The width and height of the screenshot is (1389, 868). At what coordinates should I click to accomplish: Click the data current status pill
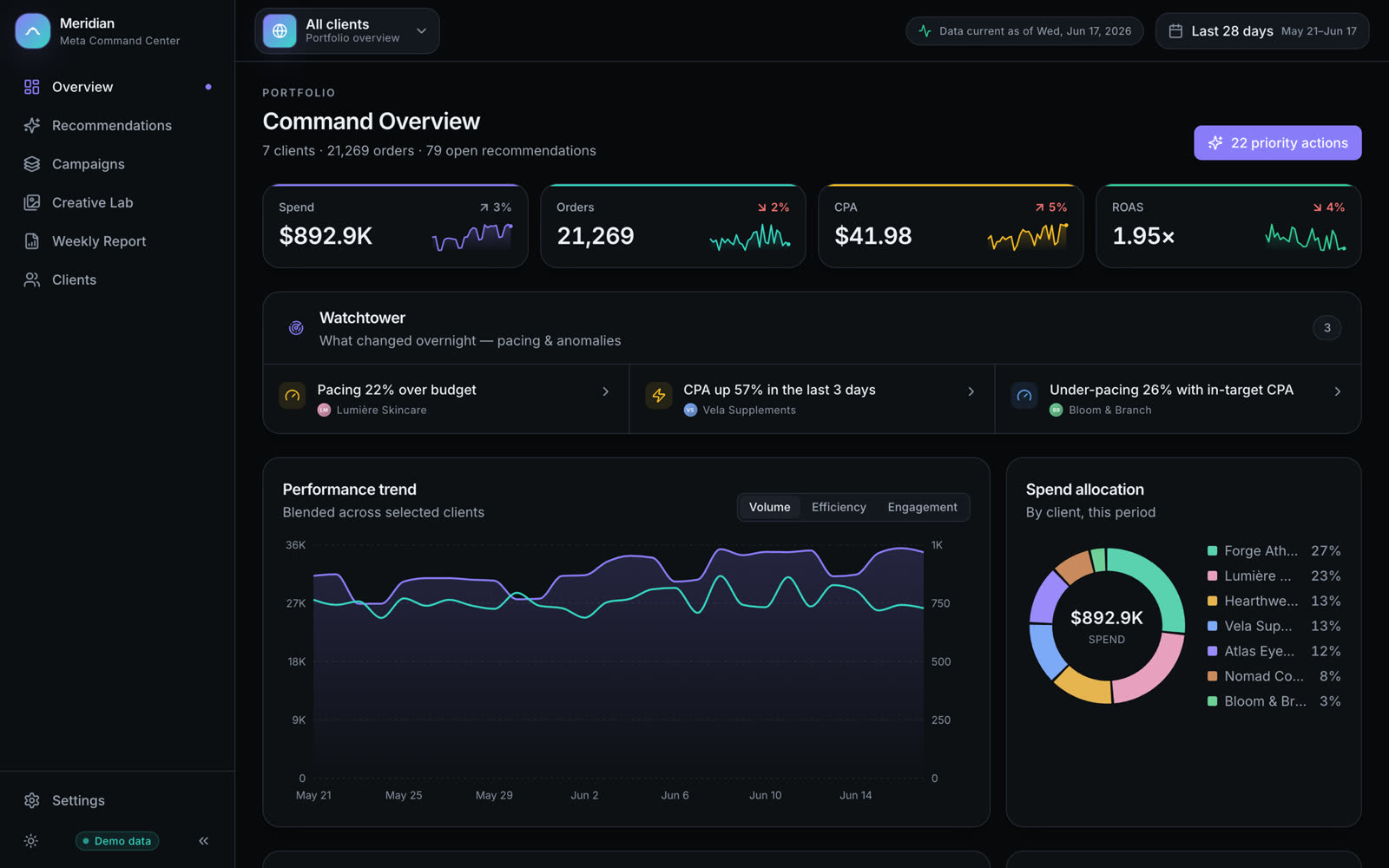[1024, 31]
